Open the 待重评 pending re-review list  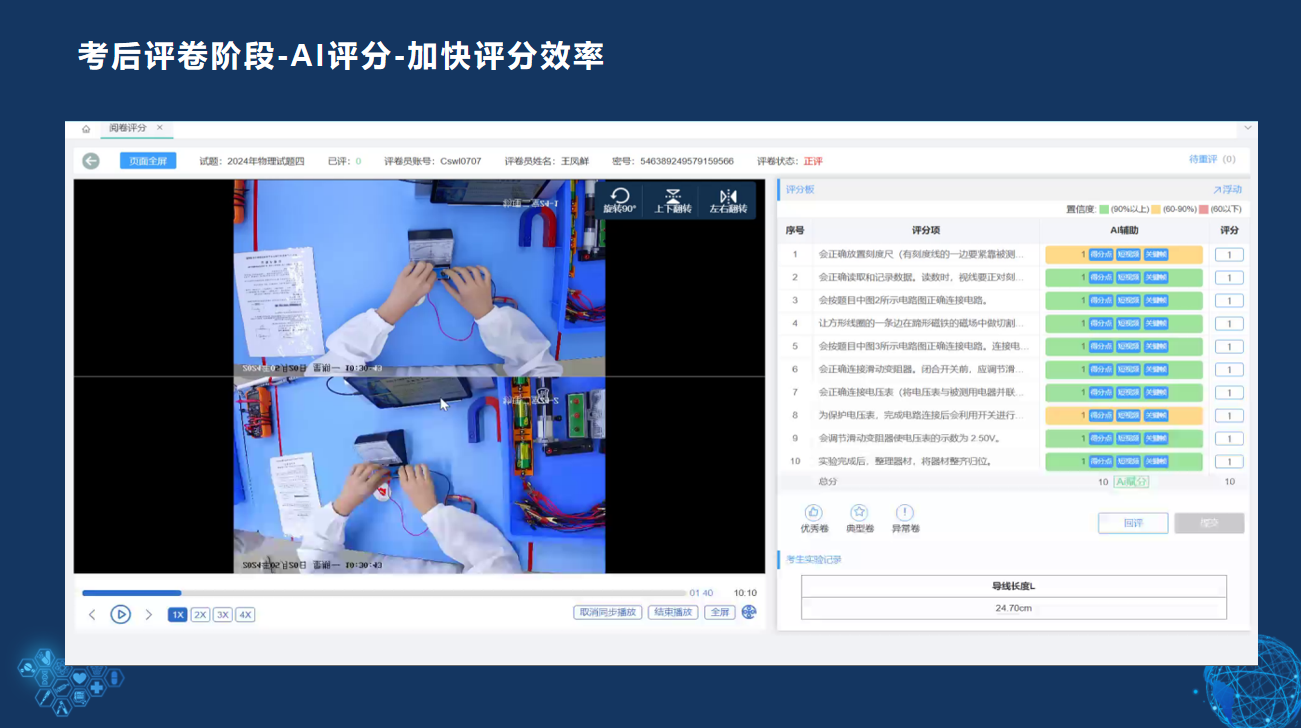click(1212, 160)
